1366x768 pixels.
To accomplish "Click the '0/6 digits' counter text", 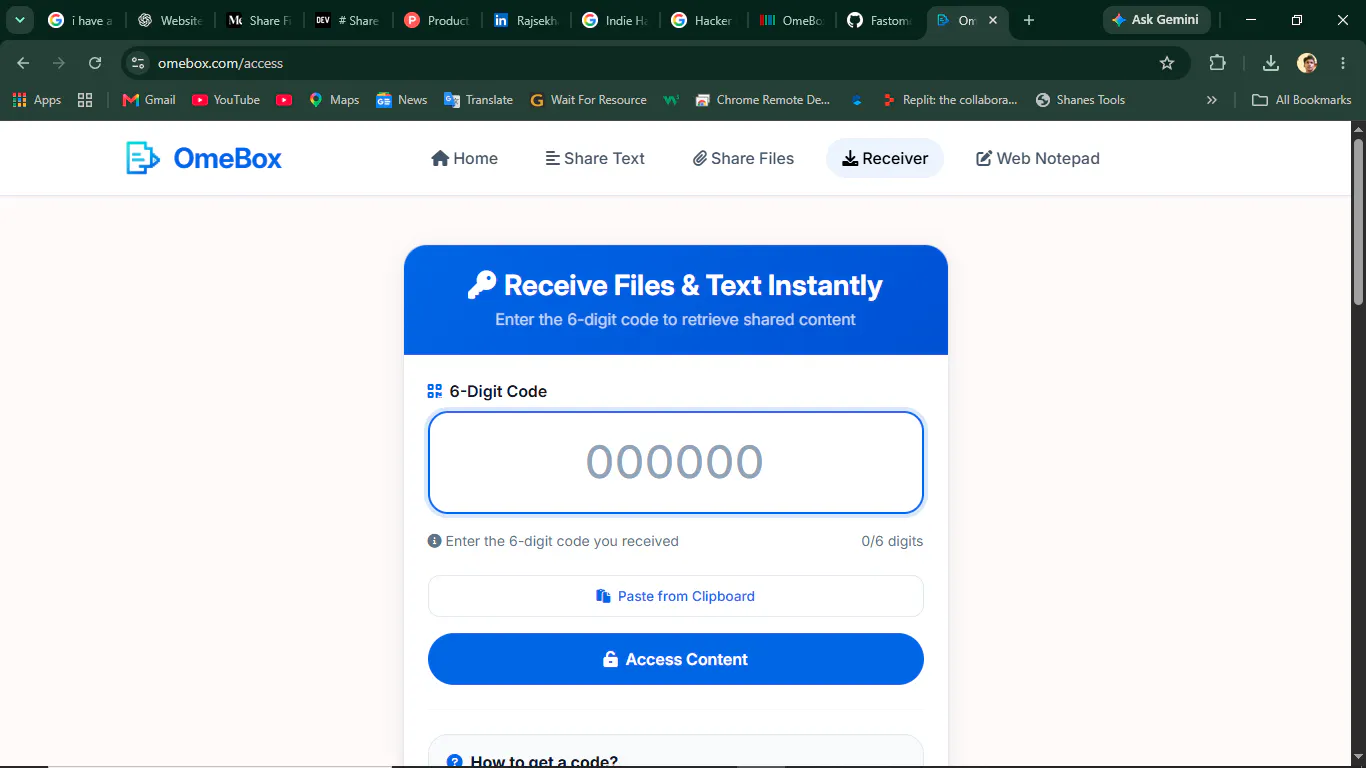I will (892, 541).
